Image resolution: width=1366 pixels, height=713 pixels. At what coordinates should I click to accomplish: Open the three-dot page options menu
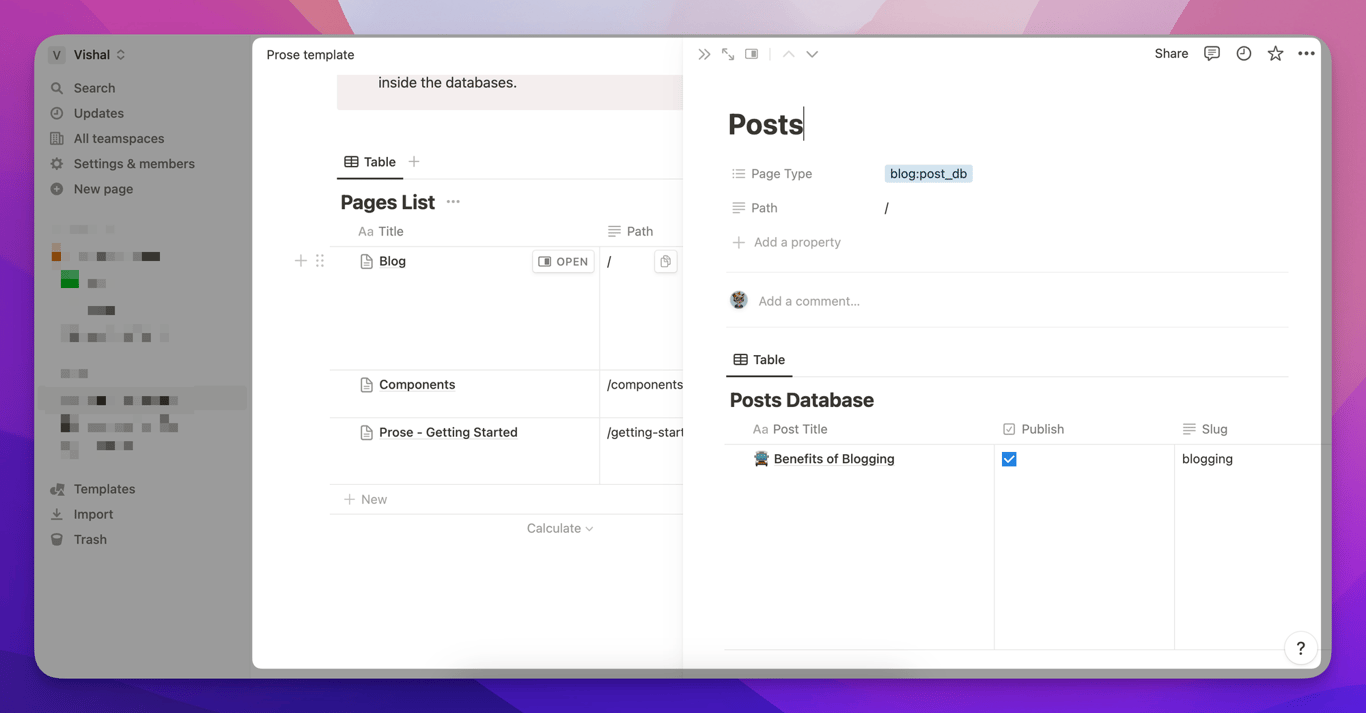point(1306,54)
